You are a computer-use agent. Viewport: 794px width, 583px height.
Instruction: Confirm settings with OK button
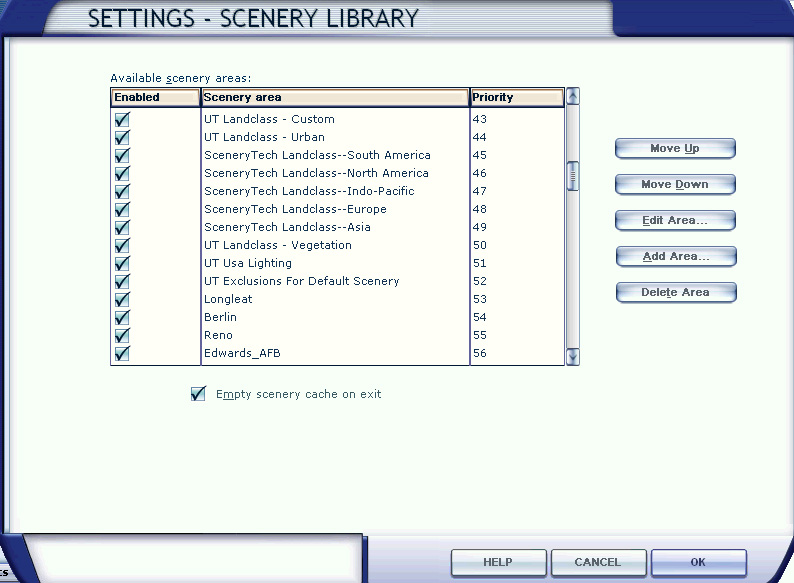point(698,562)
